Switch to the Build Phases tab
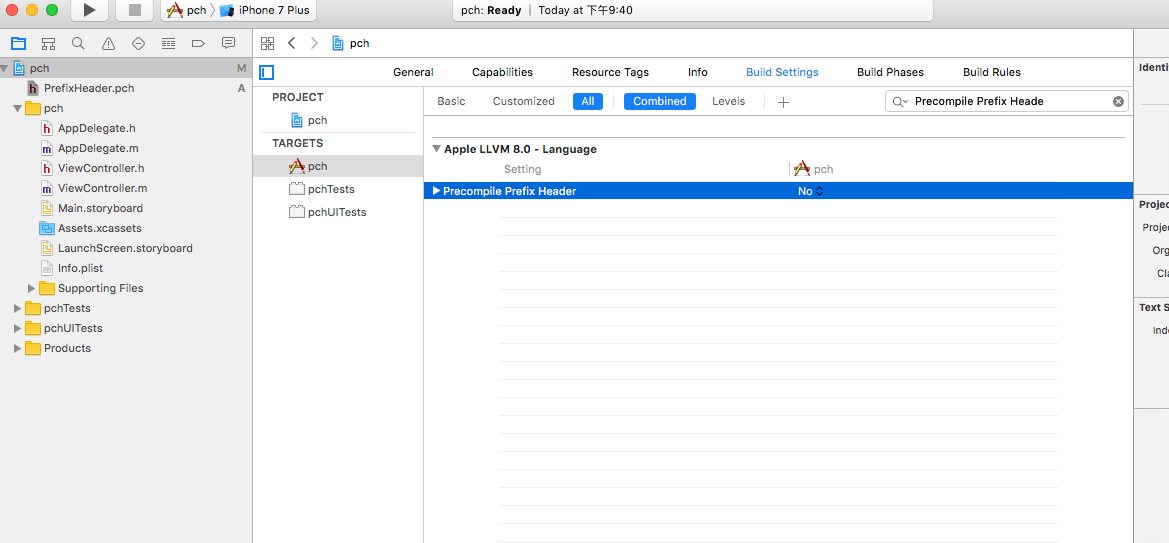 [x=890, y=72]
